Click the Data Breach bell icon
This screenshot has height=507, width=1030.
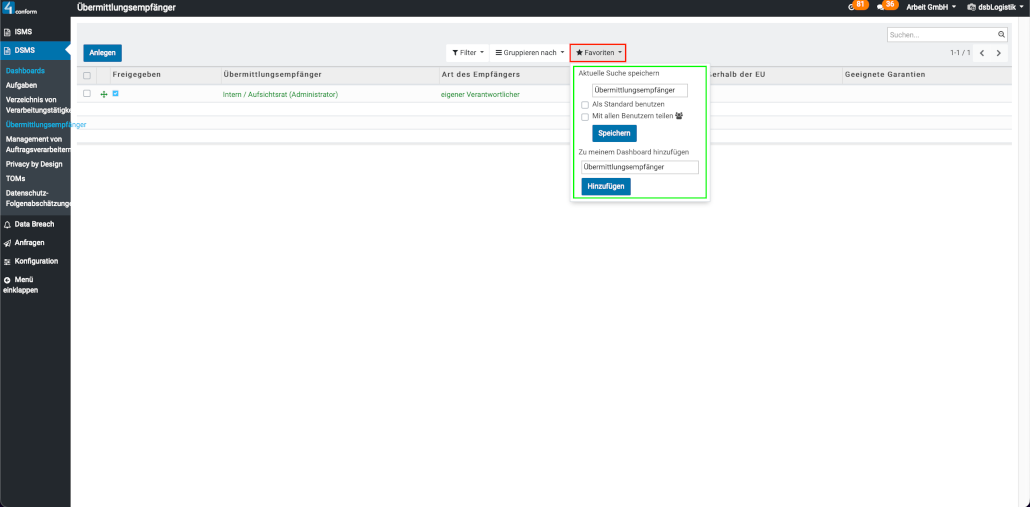tap(8, 224)
